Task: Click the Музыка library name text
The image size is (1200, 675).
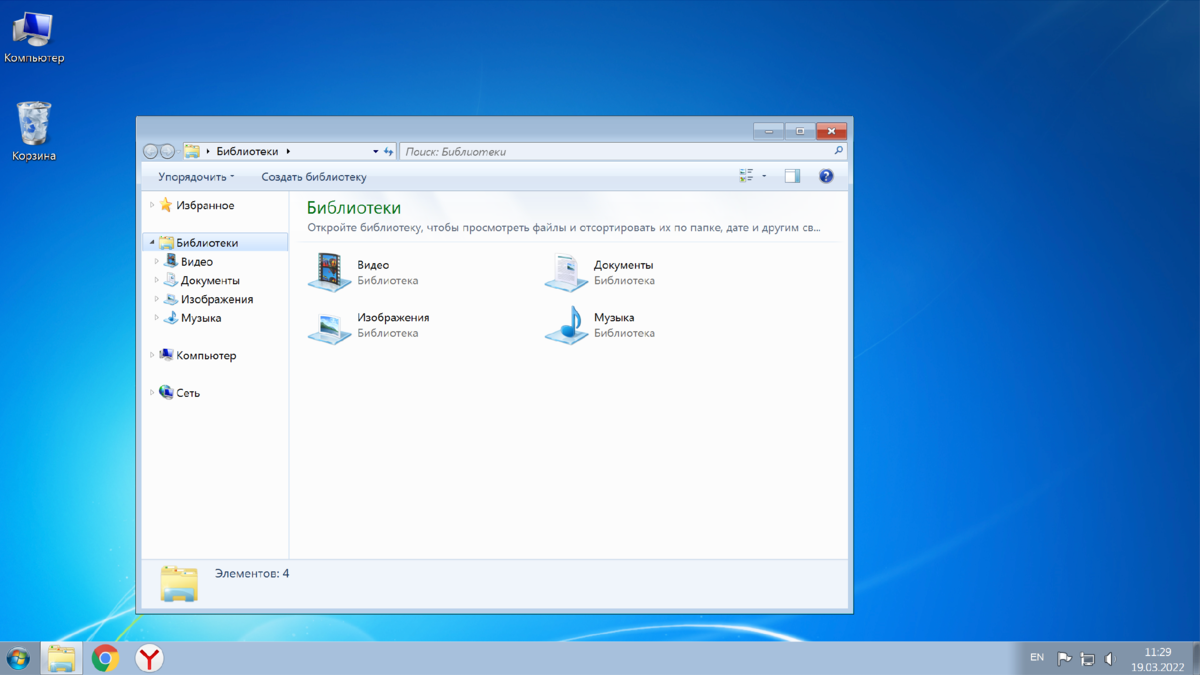Action: pos(614,317)
